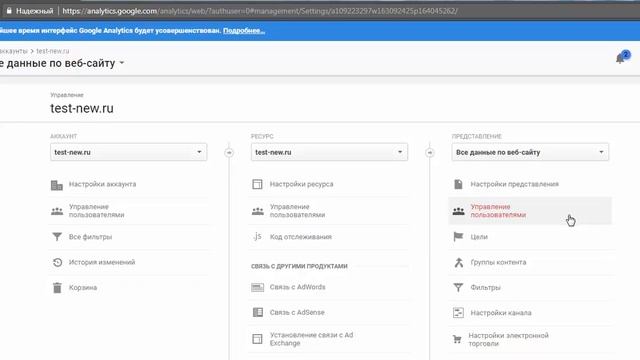This screenshot has height=360, width=640.
Task: Click the property settings window icon
Action: click(257, 184)
